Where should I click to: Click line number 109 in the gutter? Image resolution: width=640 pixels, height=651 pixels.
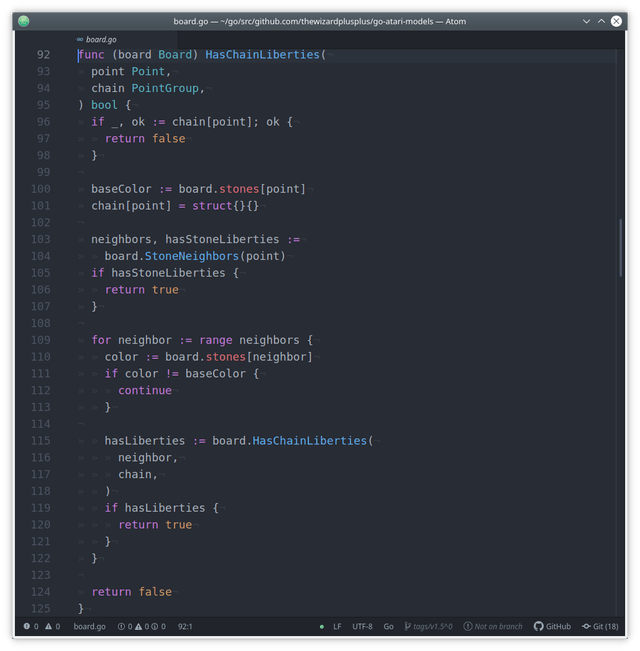click(41, 340)
